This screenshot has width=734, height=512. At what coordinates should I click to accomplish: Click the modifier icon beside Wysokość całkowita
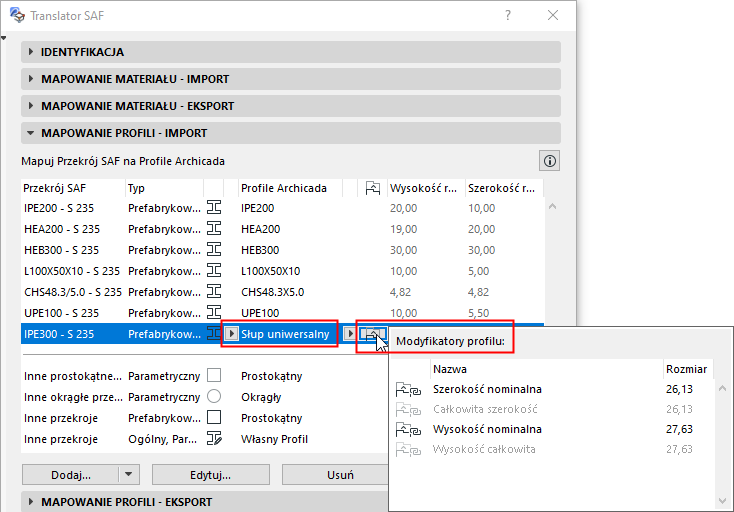tap(408, 449)
